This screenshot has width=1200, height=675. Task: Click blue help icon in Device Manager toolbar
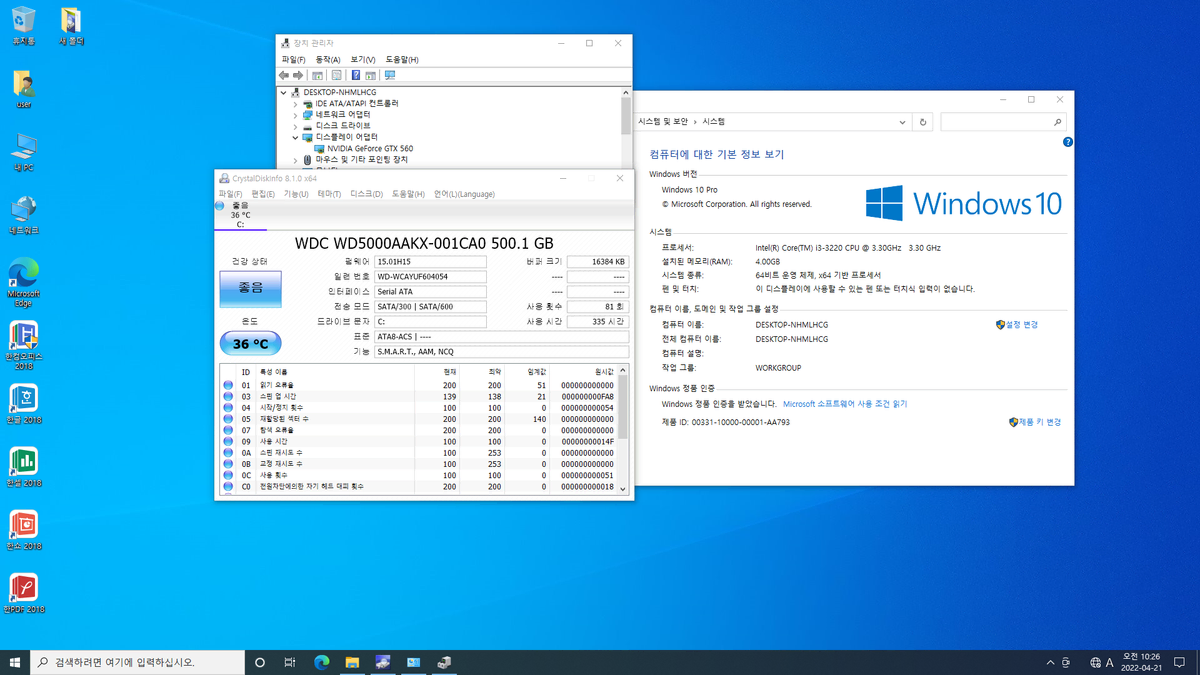coord(356,75)
